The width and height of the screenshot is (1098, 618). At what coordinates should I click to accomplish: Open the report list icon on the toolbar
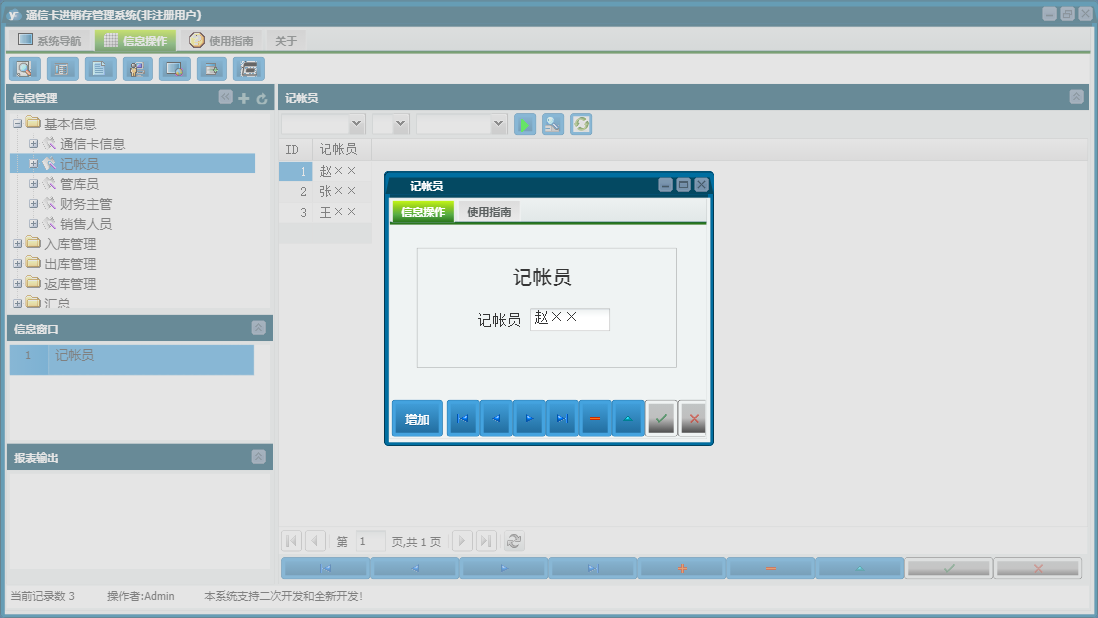pyautogui.click(x=62, y=69)
